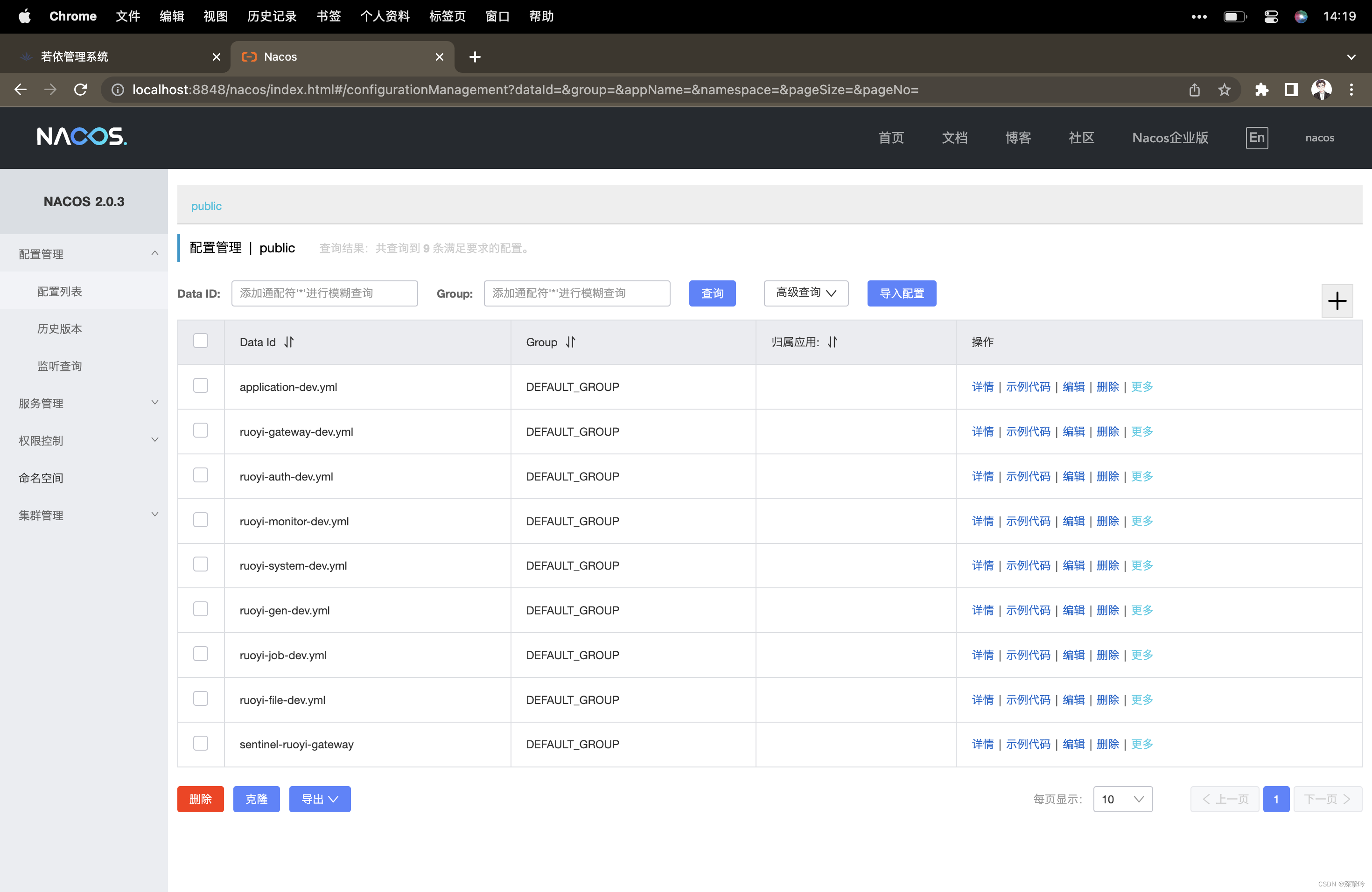Screen dimensions: 1372x892
Task: Close the 若依管理系统 browser tab
Action: 216,56
